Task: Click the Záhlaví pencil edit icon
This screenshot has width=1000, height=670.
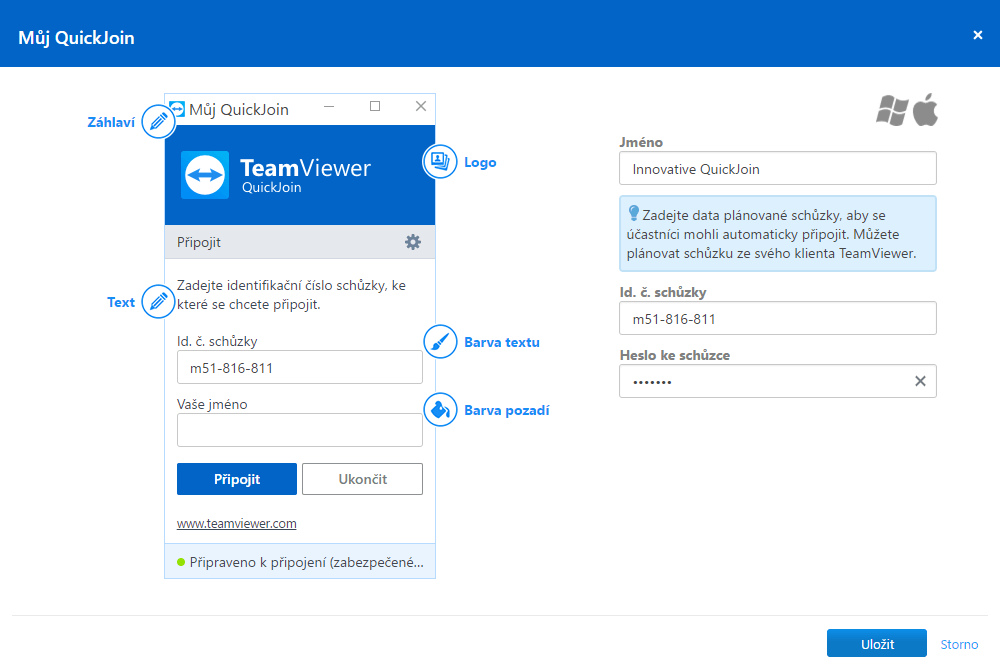Action: [x=158, y=121]
